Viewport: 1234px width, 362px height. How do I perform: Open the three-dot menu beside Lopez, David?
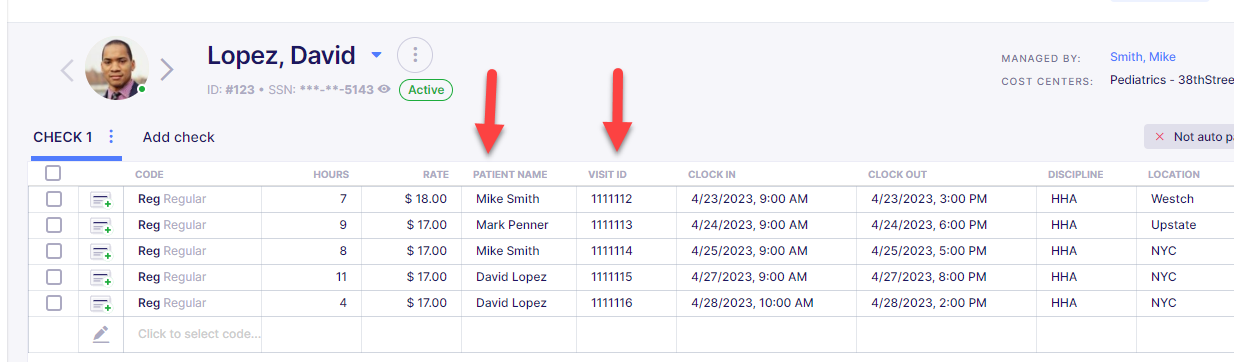click(415, 54)
